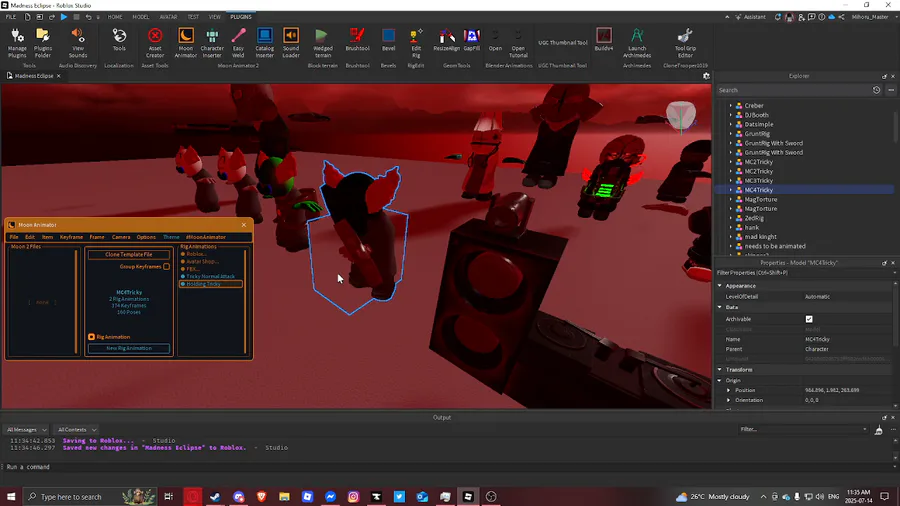Open Manage Plugins
900x506 pixels.
click(17, 43)
